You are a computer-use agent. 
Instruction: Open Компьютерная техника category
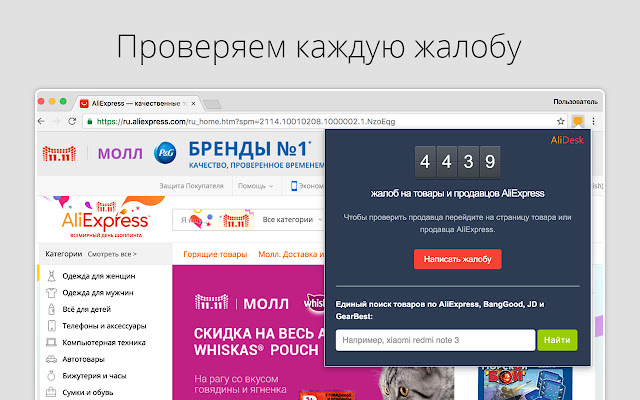[104, 342]
